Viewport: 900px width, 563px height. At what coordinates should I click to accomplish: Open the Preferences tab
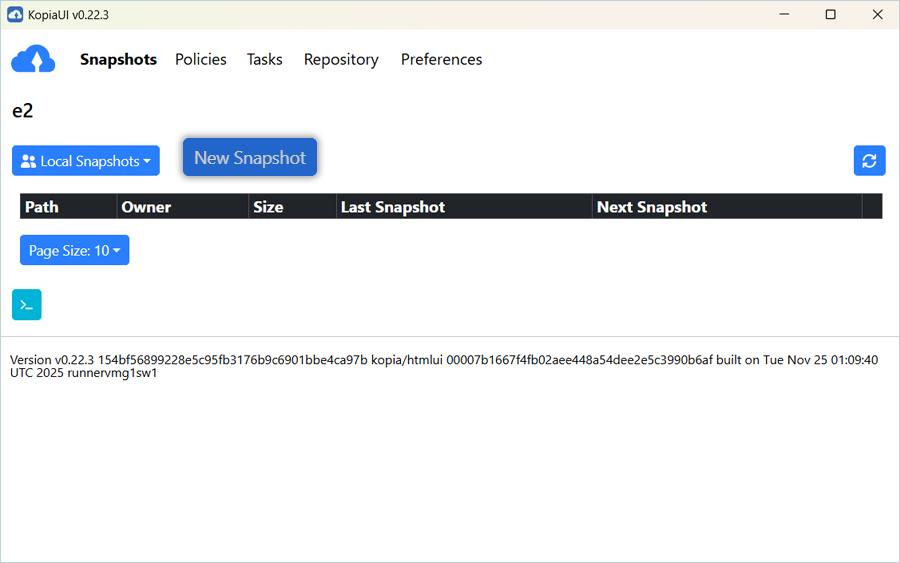(x=441, y=60)
